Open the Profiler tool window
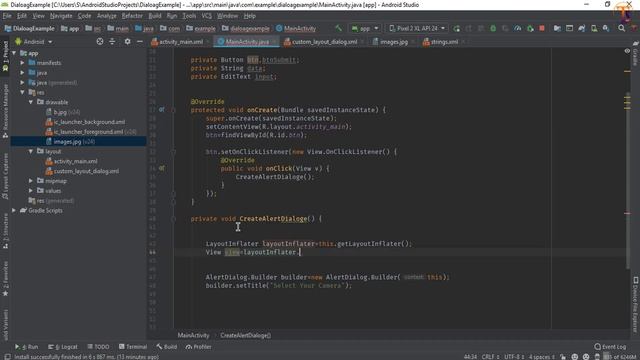The width and height of the screenshot is (640, 360). (x=198, y=347)
